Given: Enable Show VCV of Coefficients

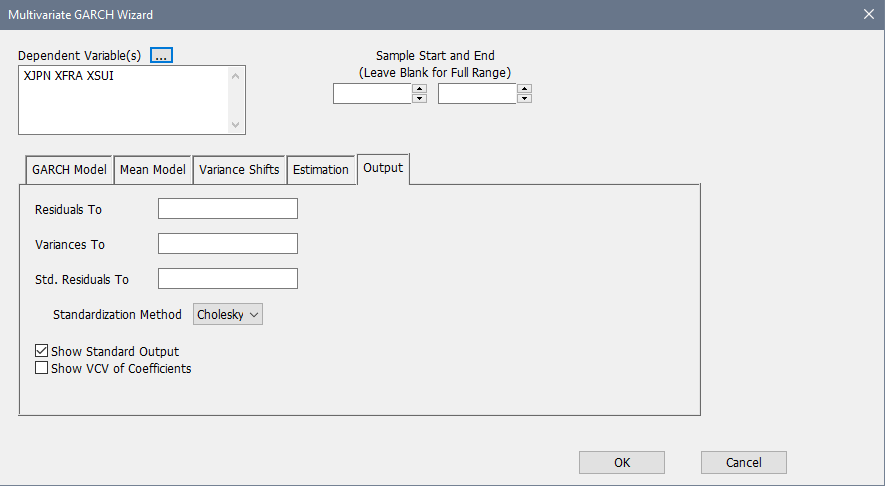Looking at the screenshot, I should click(42, 368).
